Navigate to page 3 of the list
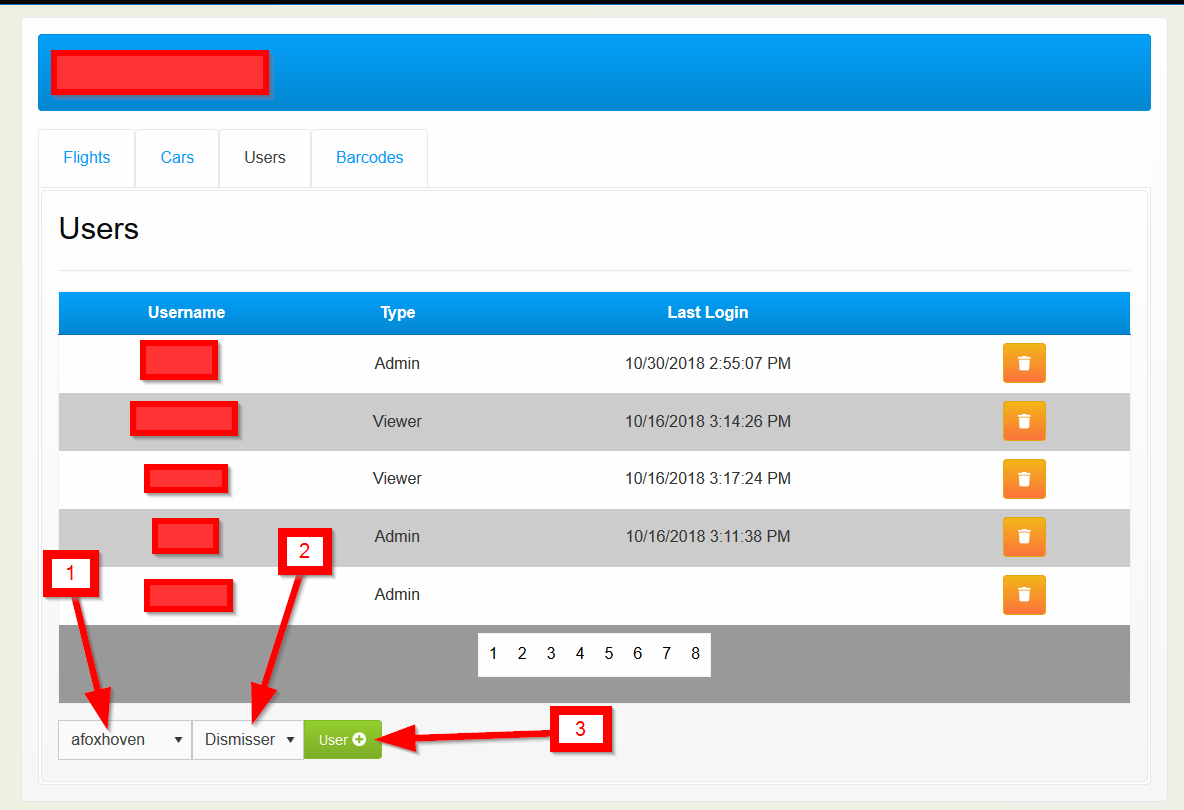This screenshot has height=810, width=1184. click(551, 654)
